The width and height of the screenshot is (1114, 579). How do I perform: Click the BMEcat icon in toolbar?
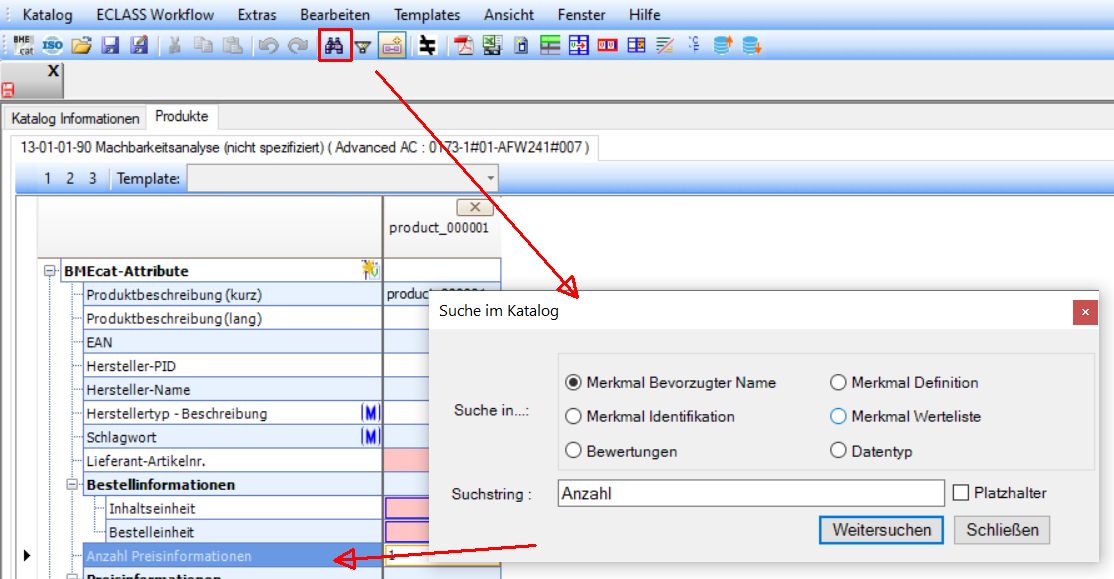pyautogui.click(x=23, y=46)
